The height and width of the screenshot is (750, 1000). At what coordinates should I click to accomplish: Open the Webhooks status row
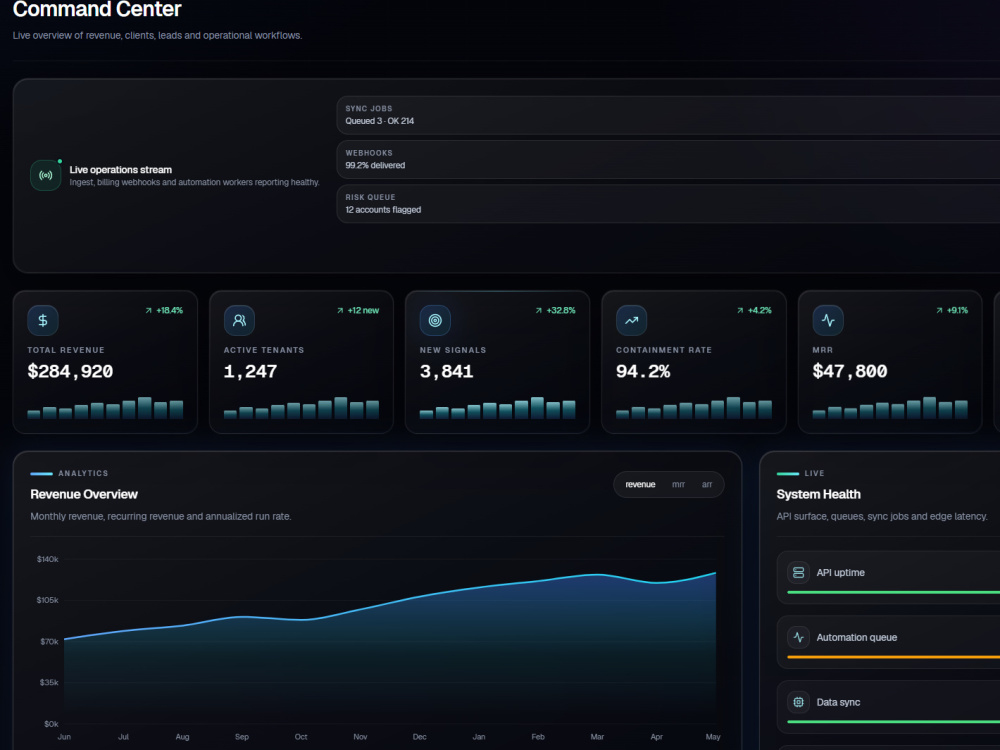click(668, 159)
